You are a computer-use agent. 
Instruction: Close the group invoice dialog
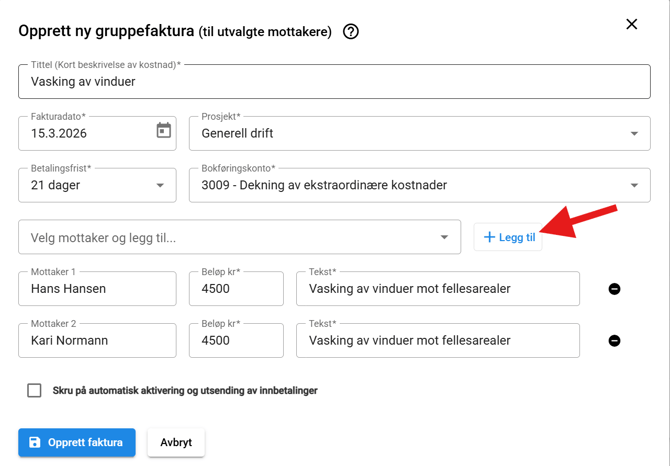pyautogui.click(x=631, y=24)
